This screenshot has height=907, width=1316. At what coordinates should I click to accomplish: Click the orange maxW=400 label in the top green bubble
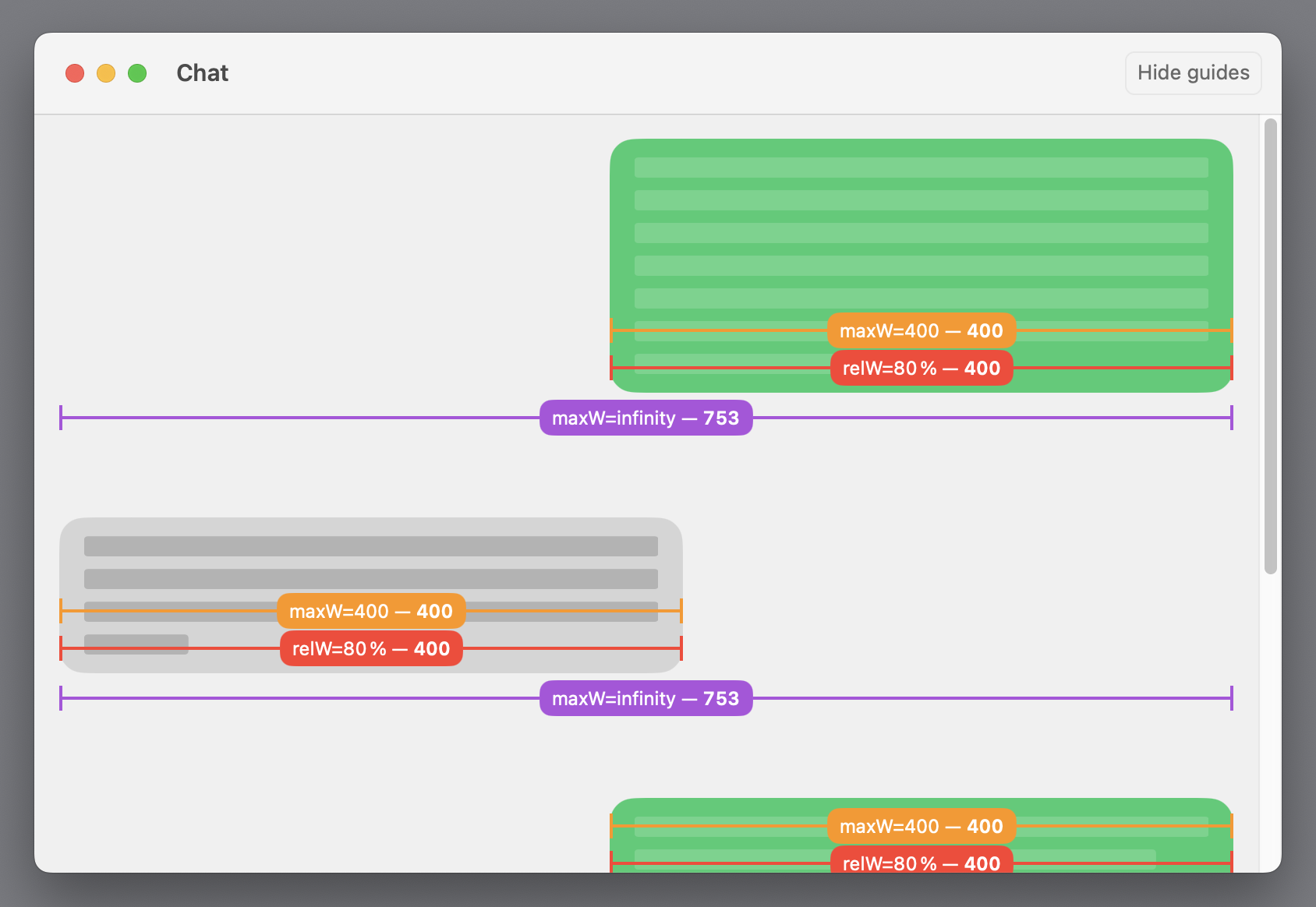point(921,331)
